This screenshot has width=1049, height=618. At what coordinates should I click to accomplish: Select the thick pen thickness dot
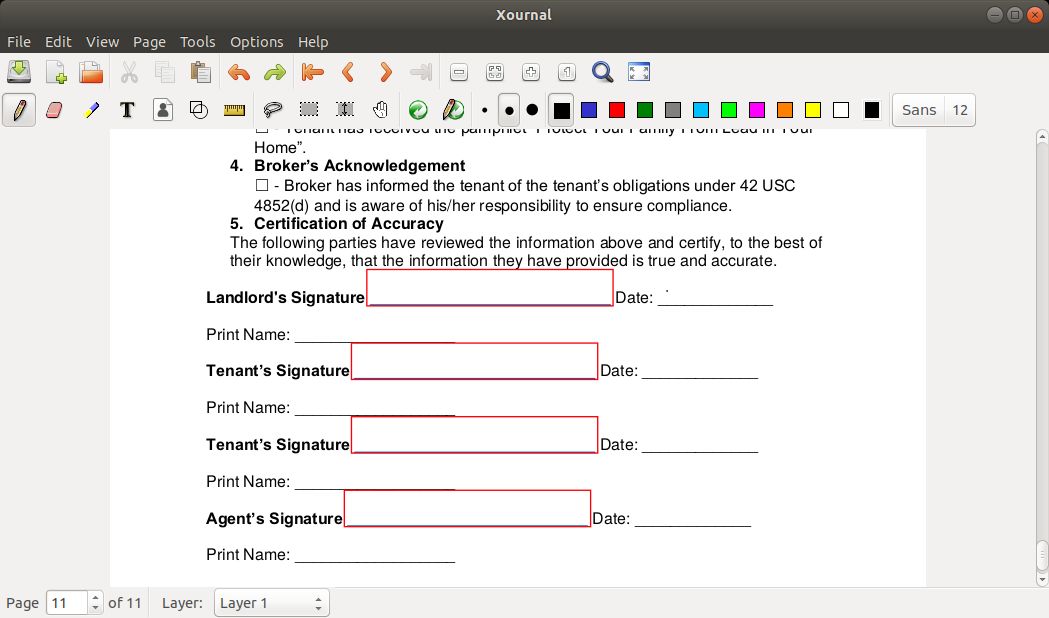[532, 110]
